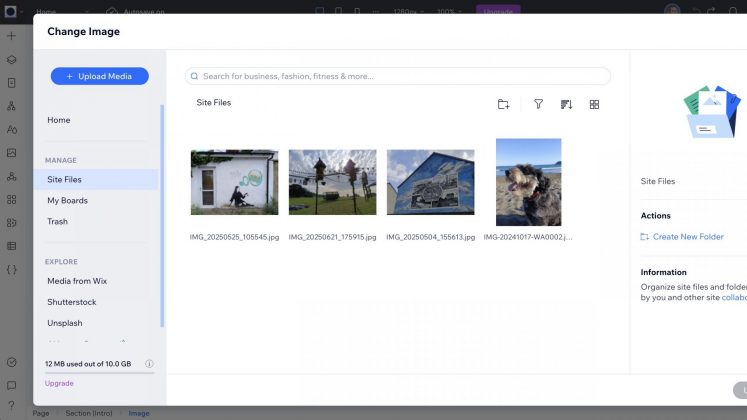
Task: Switch to grid view icon
Action: 594,104
